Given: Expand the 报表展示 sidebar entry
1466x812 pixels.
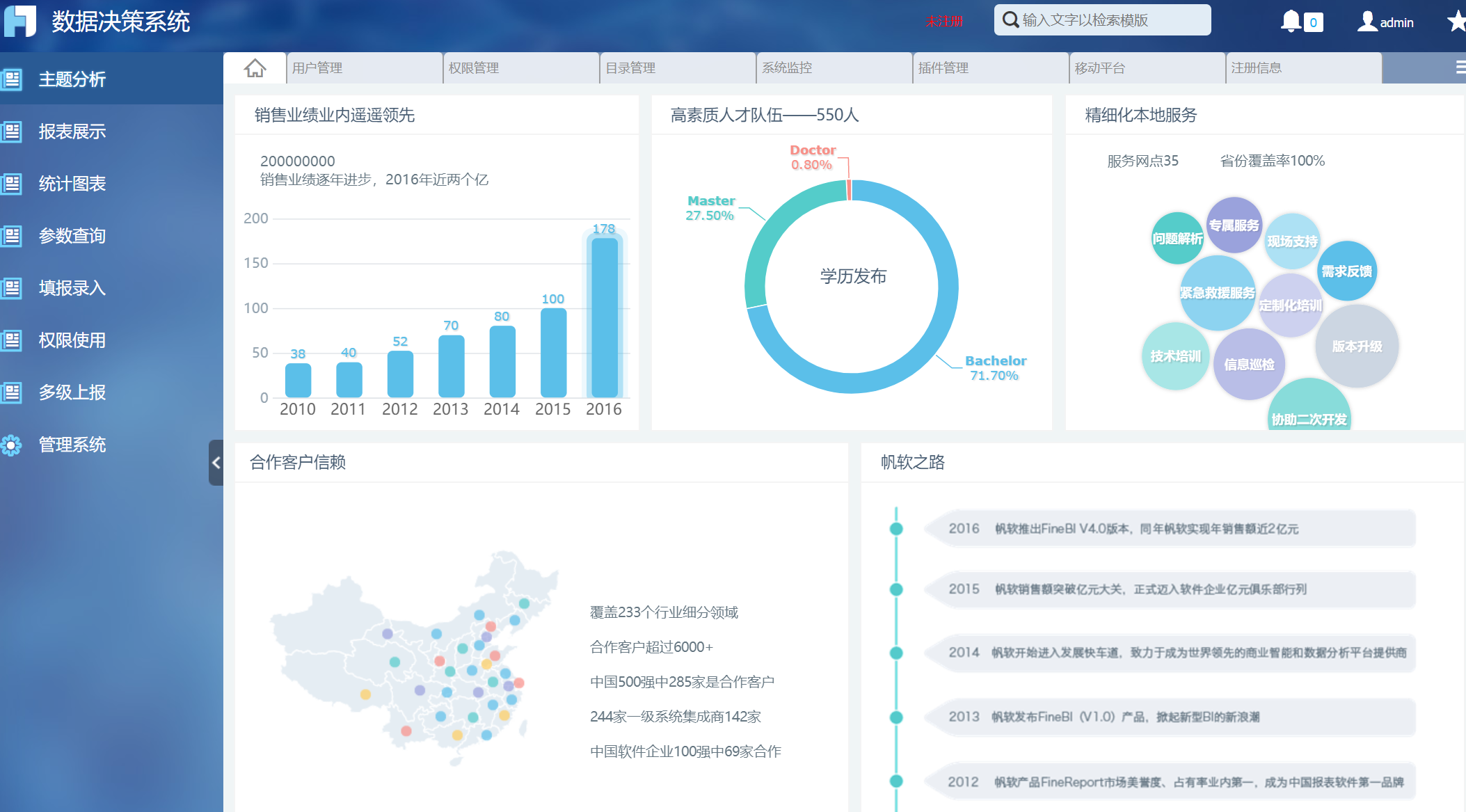Looking at the screenshot, I should (x=111, y=132).
